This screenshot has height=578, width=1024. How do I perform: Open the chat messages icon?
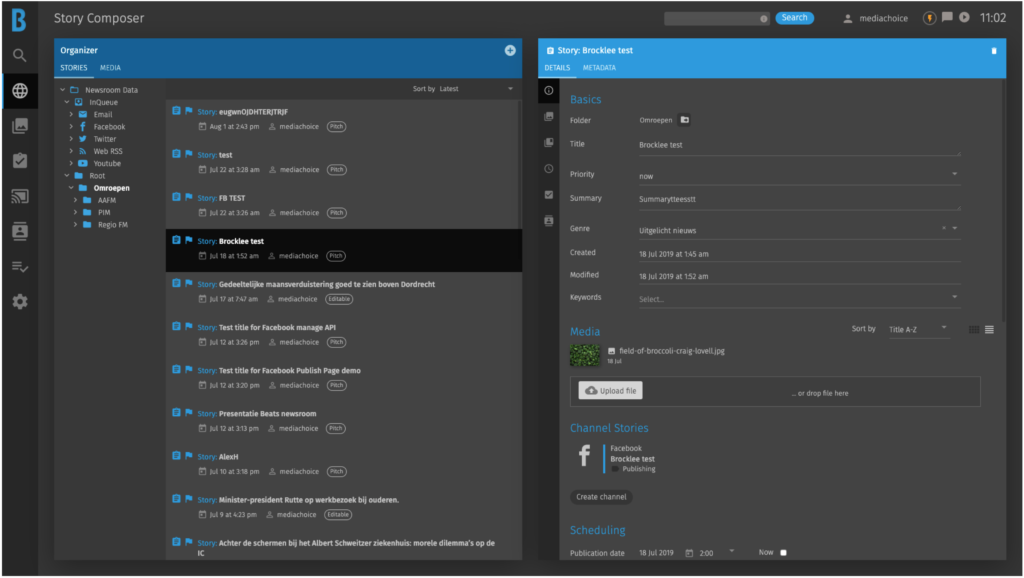(x=947, y=18)
